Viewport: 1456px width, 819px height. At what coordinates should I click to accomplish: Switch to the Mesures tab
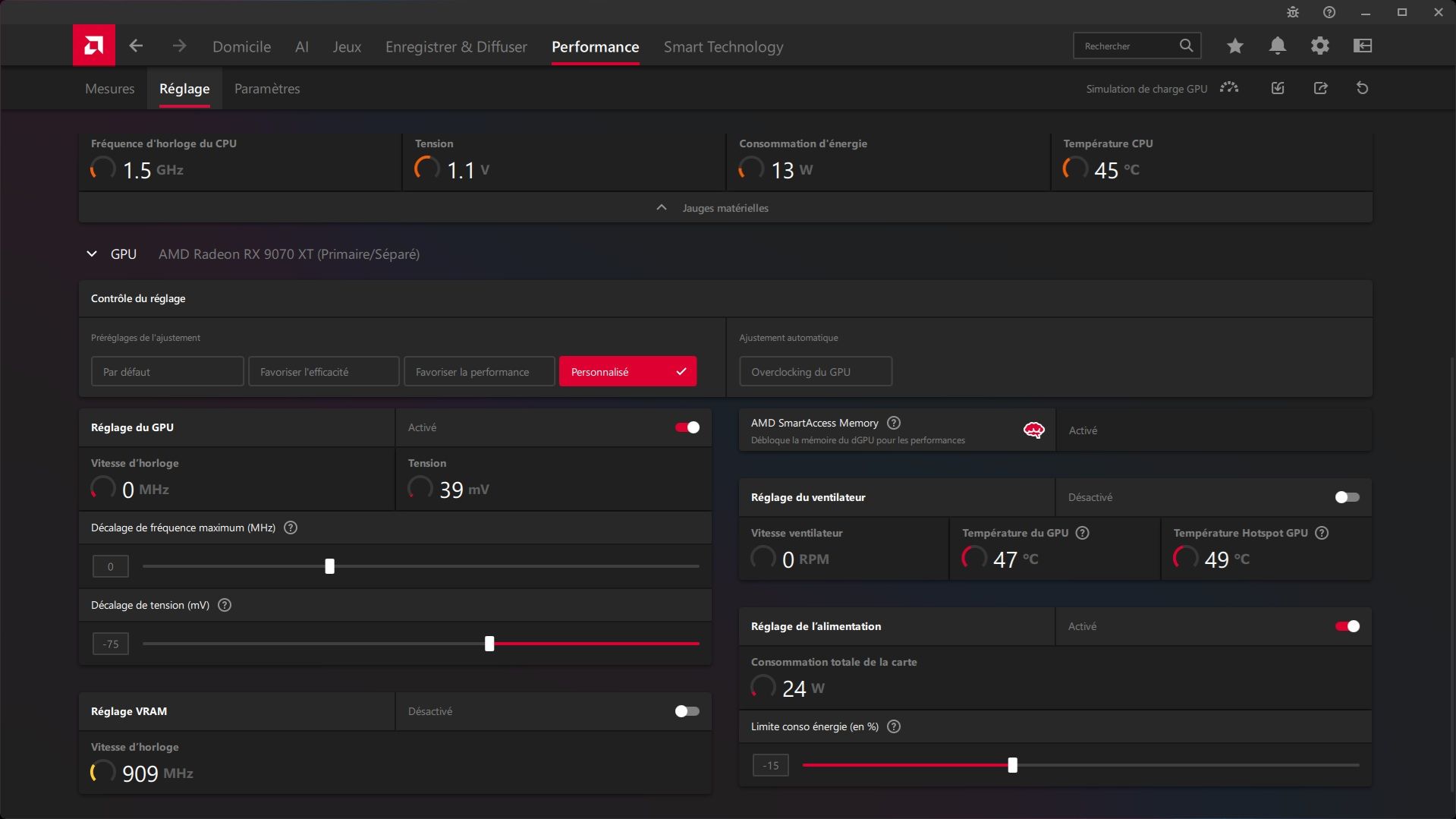tap(110, 89)
